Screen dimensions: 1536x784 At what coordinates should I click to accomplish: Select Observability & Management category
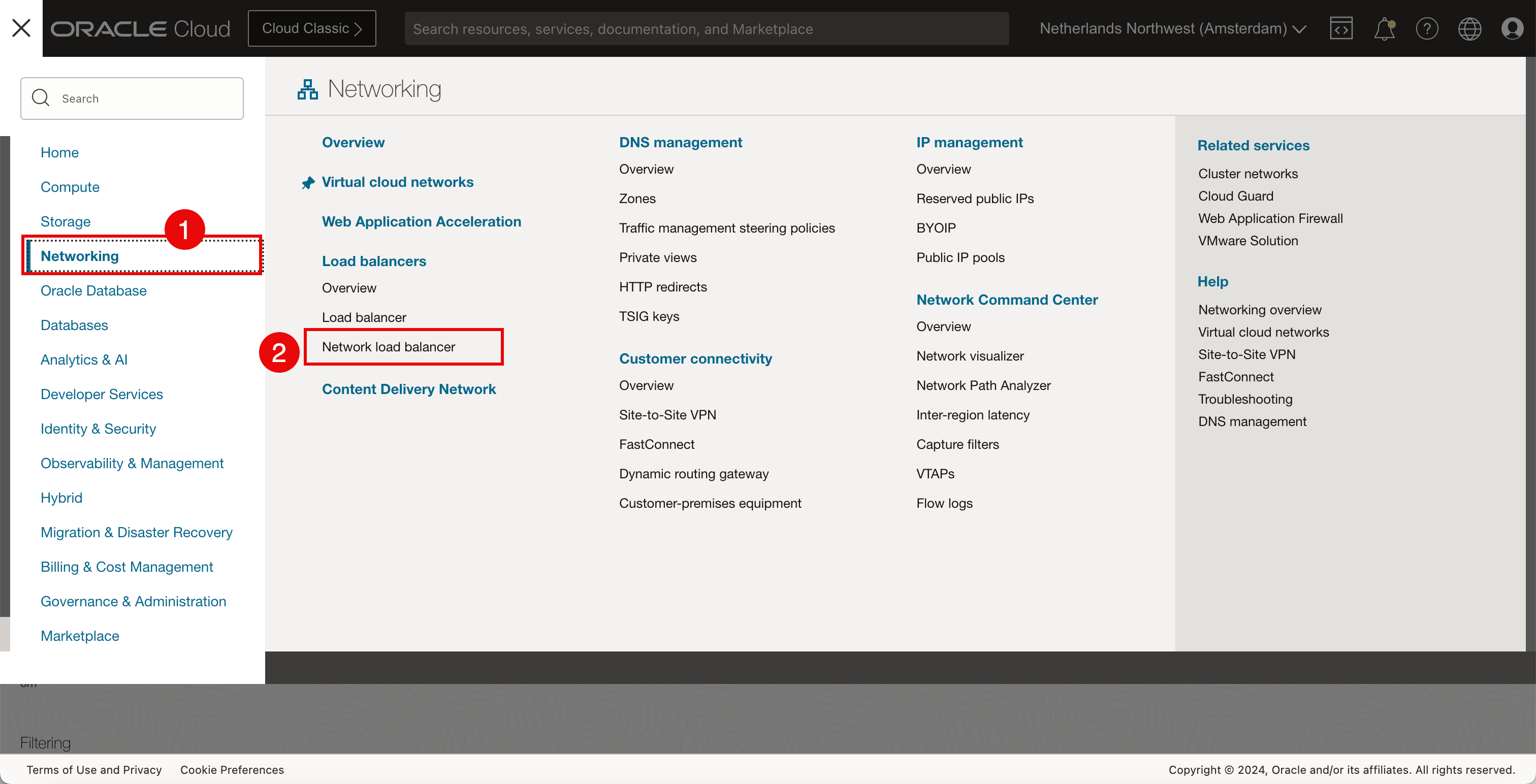pos(132,463)
